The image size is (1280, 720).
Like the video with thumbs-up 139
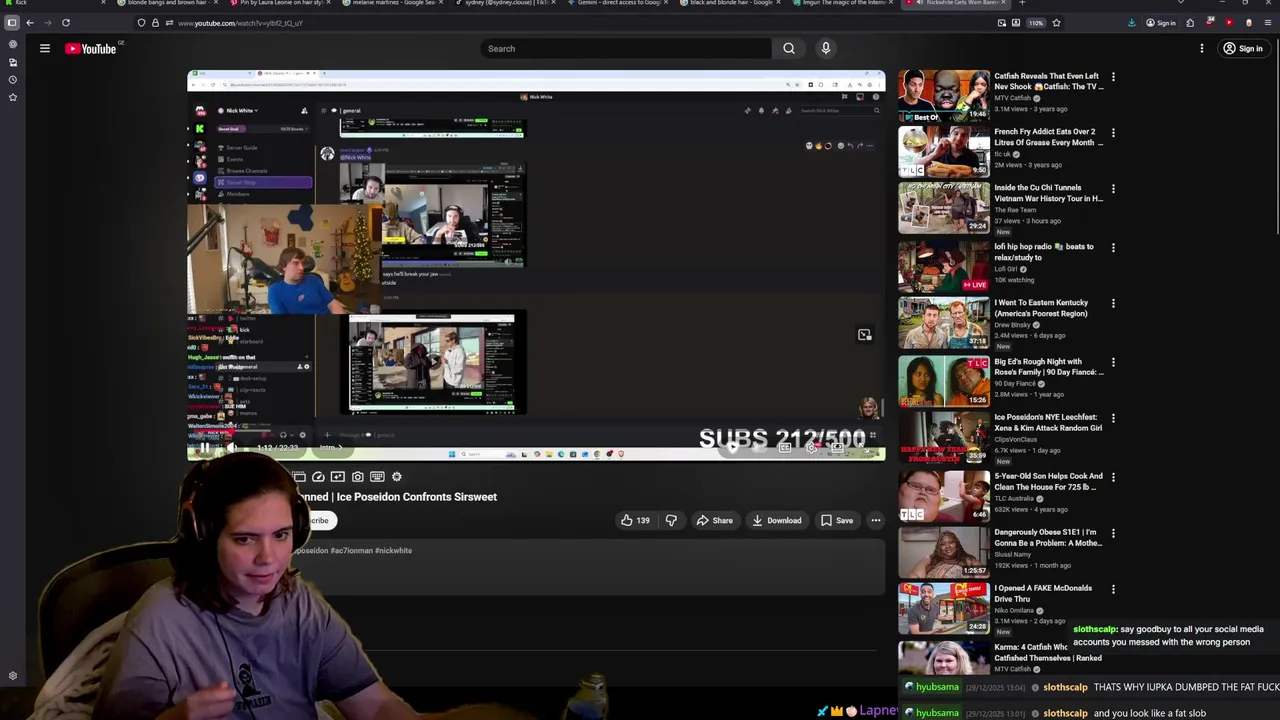pos(635,520)
